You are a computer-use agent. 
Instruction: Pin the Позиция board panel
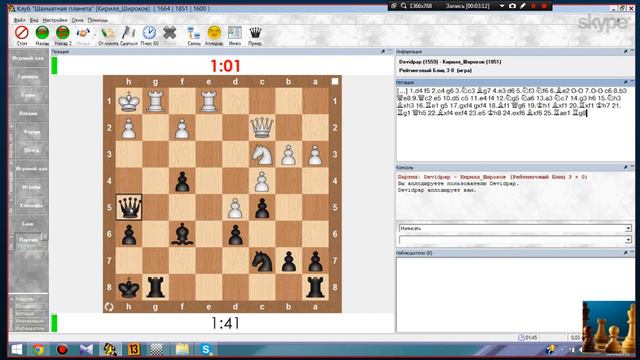click(383, 51)
